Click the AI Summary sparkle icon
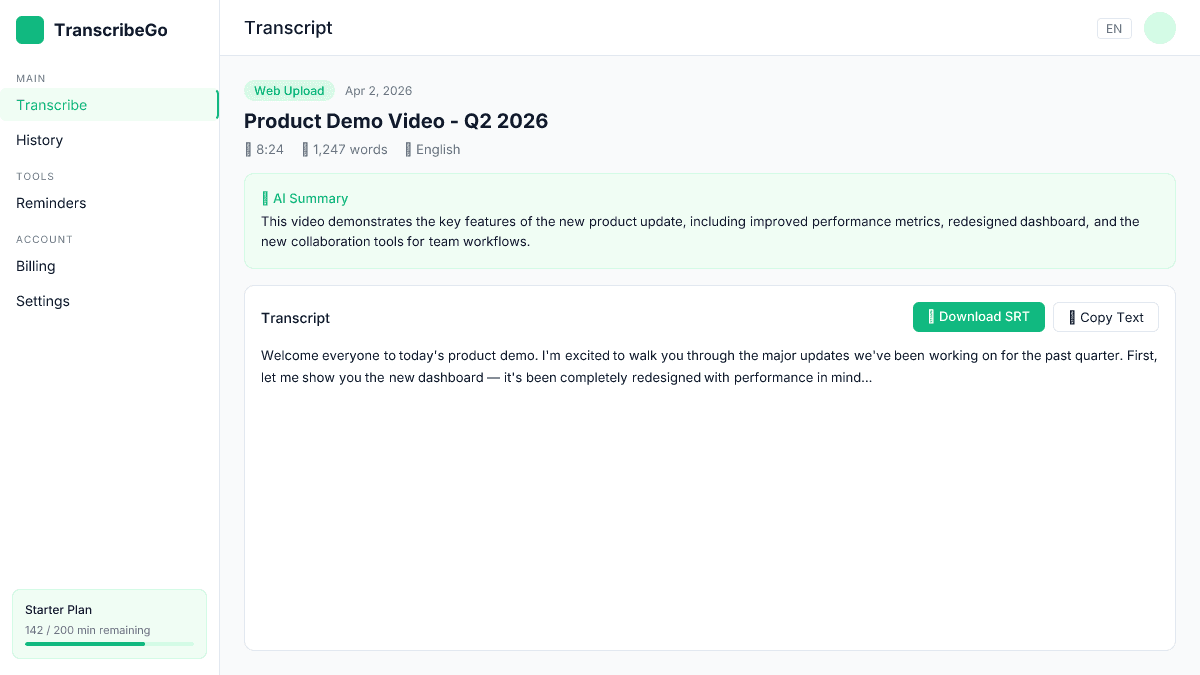Screen dimensions: 1200x675 [x=266, y=198]
